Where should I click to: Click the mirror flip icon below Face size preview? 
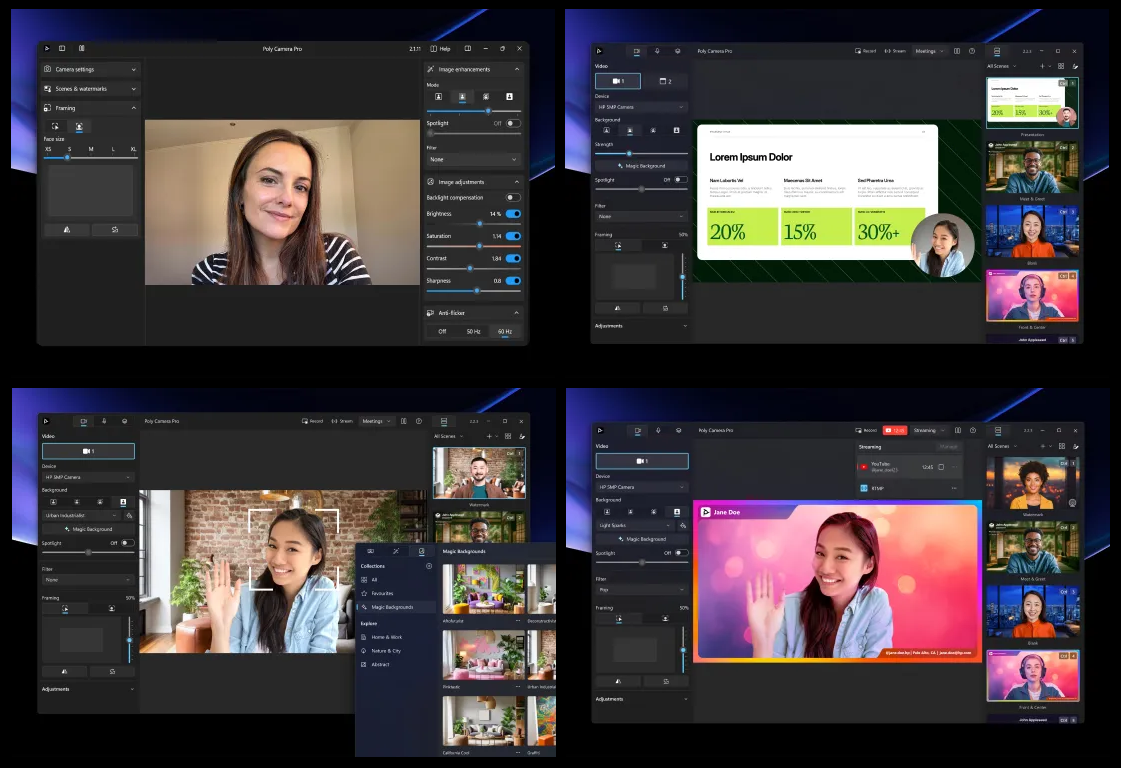[66, 229]
